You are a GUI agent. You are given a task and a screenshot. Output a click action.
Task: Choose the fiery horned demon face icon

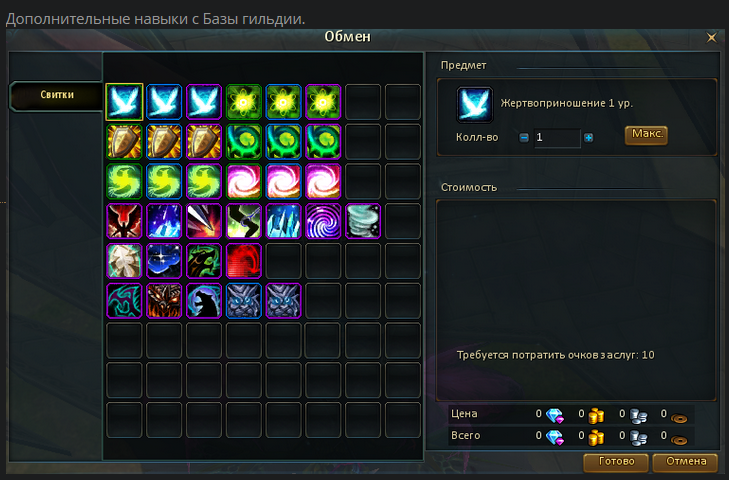[x=164, y=301]
